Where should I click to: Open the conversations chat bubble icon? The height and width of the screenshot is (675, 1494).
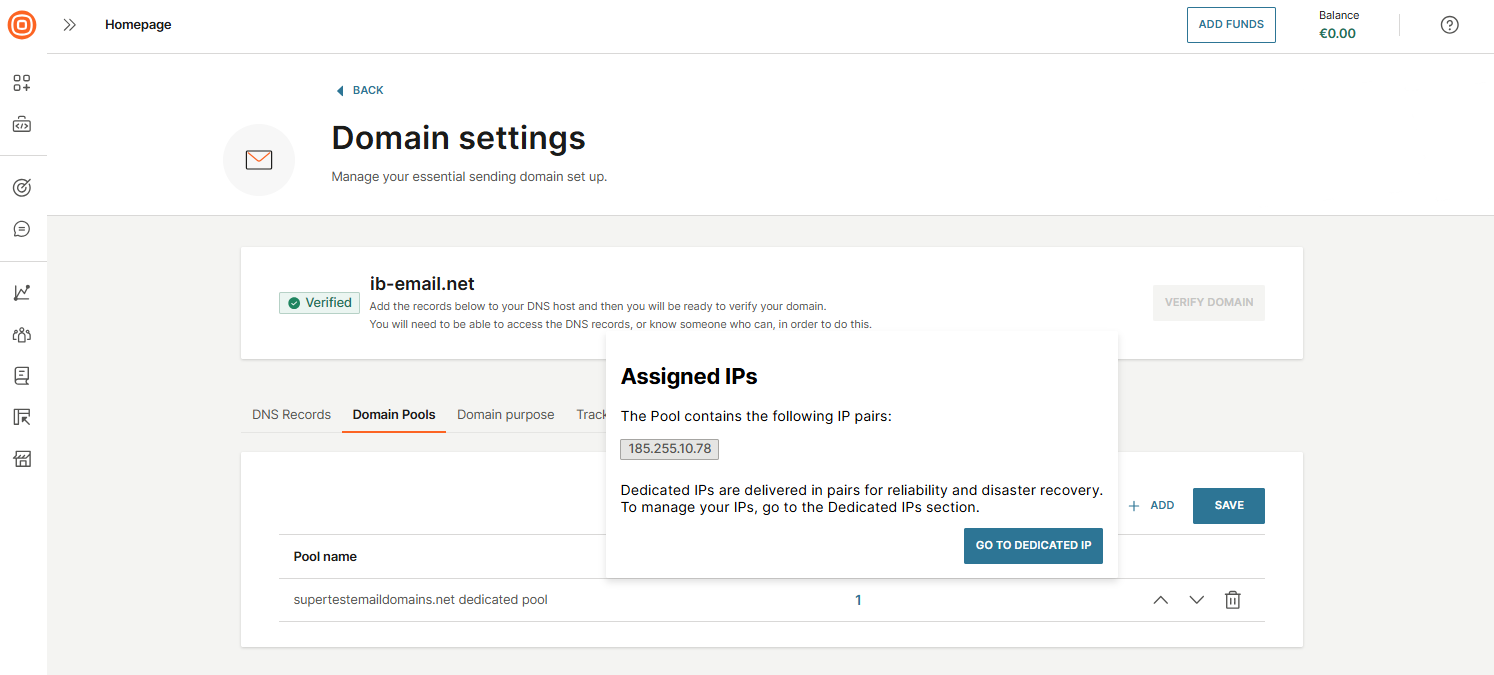point(21,228)
